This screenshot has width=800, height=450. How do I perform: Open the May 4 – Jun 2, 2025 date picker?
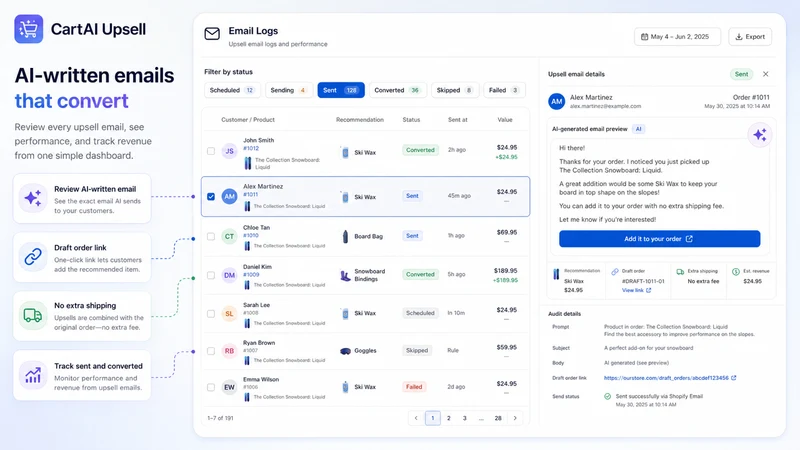[678, 37]
